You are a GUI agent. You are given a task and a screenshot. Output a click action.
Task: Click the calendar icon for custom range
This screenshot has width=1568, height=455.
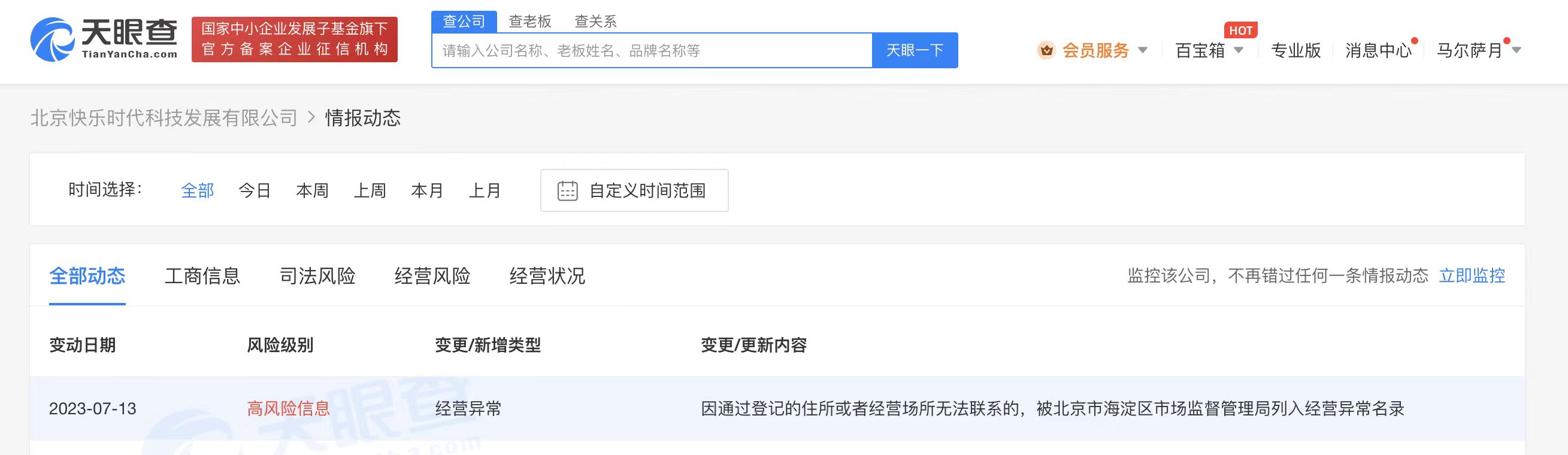(x=567, y=191)
